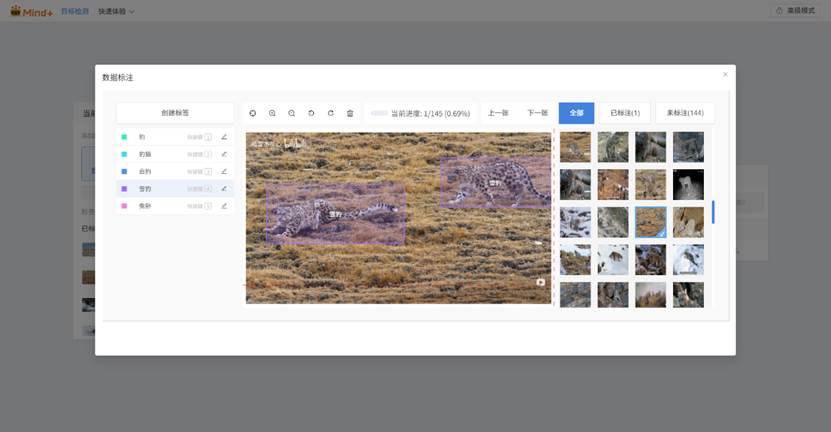Viewport: 831px width, 432px height.
Task: Click the zoom in magnifier icon
Action: coord(272,113)
